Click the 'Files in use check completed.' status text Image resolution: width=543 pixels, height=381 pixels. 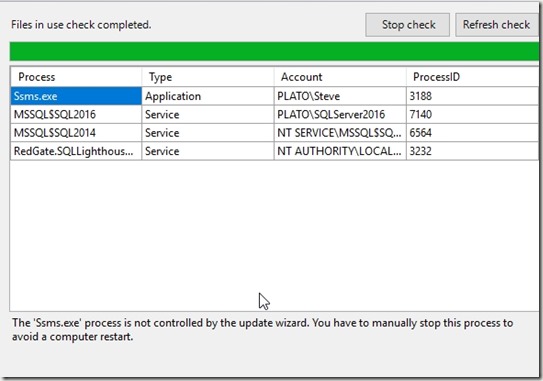[81, 25]
